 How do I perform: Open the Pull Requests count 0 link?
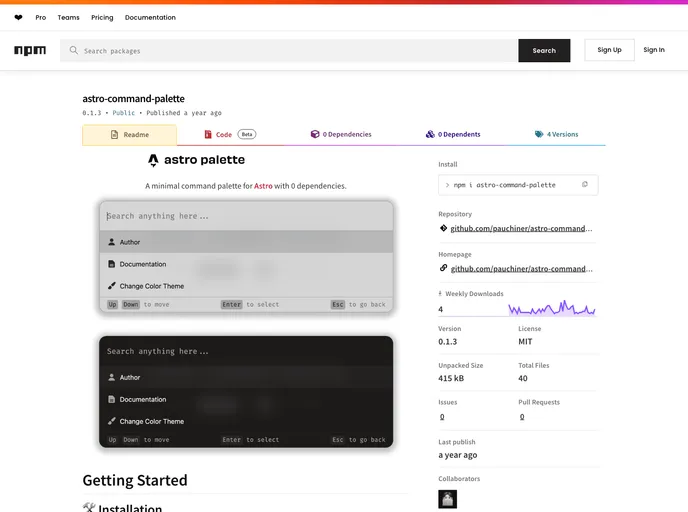click(522, 417)
